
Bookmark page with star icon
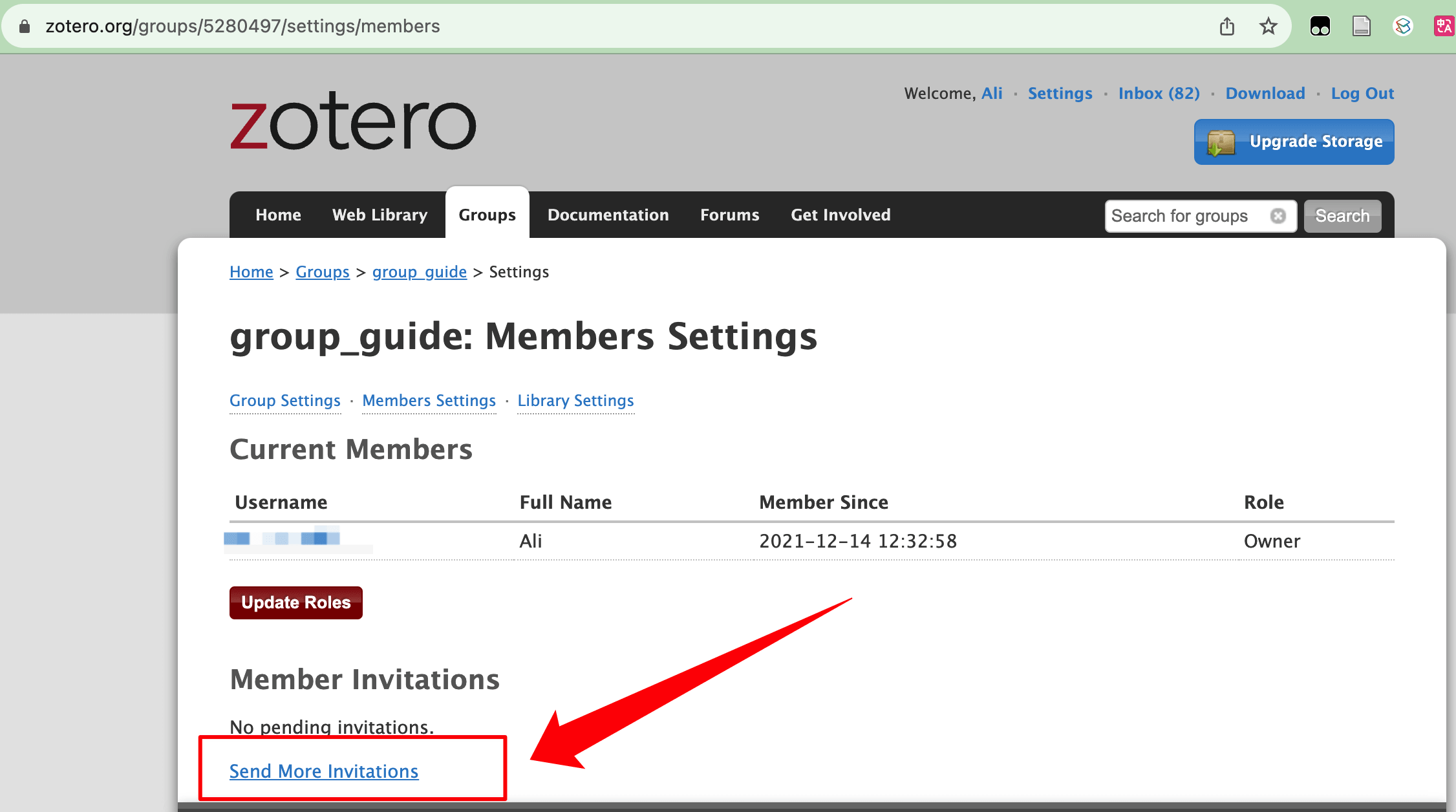point(1268,27)
